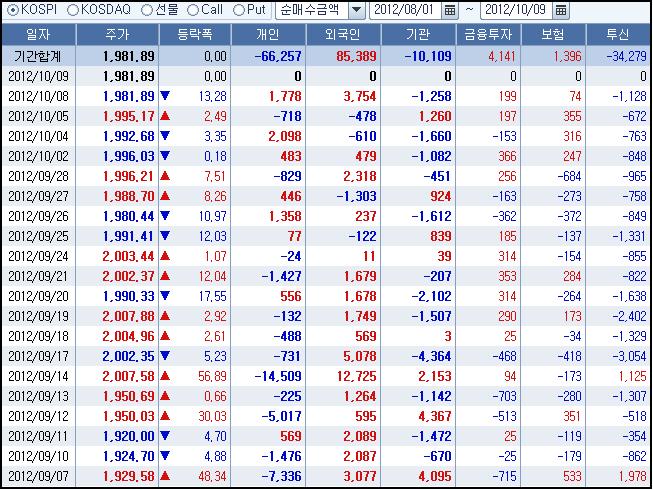
Task: Click the individual value 2,098
Action: point(285,137)
